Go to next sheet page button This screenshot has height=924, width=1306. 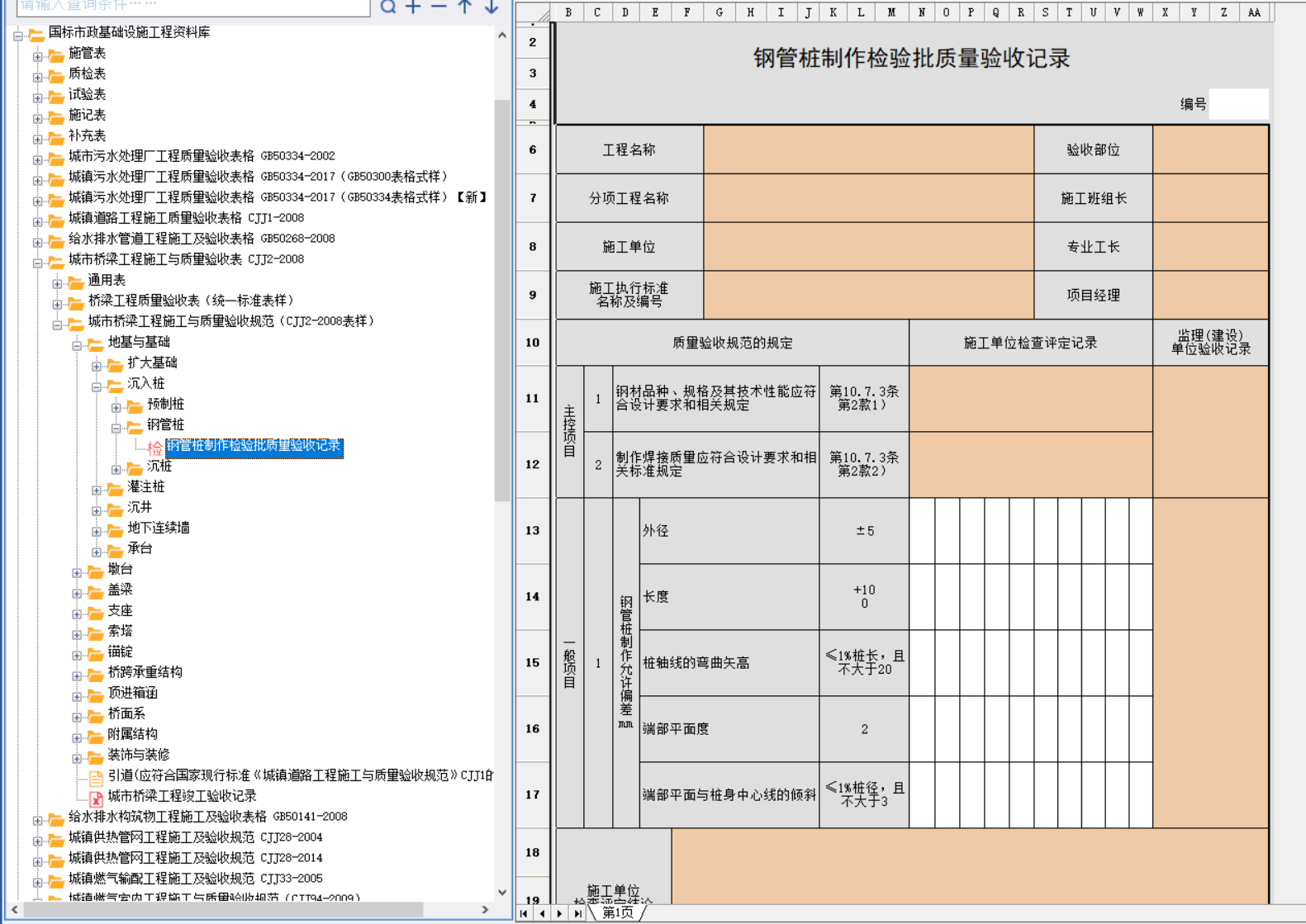[560, 913]
